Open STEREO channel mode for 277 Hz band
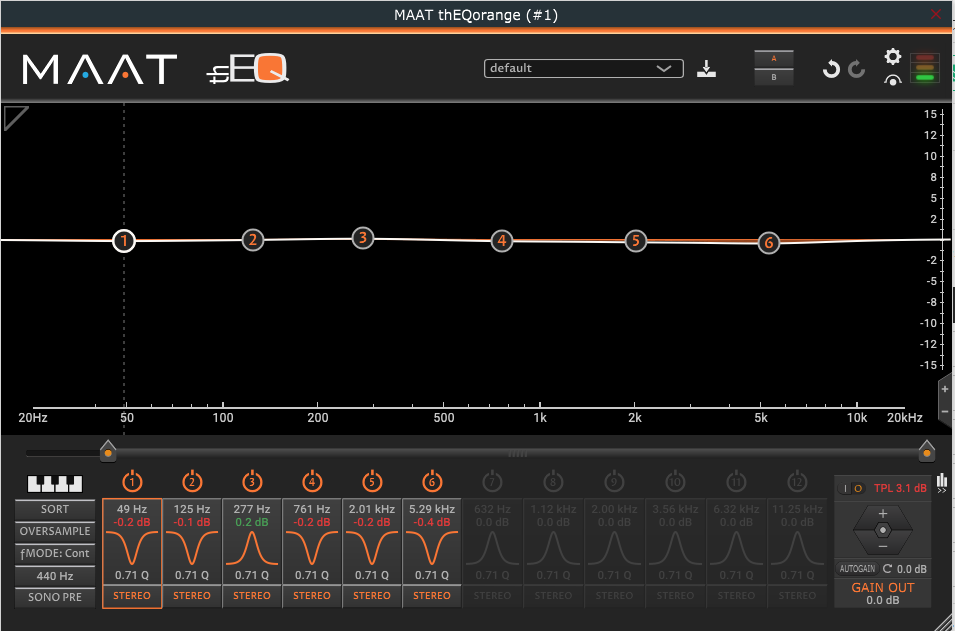Screen dimensions: 955x631 (252, 596)
